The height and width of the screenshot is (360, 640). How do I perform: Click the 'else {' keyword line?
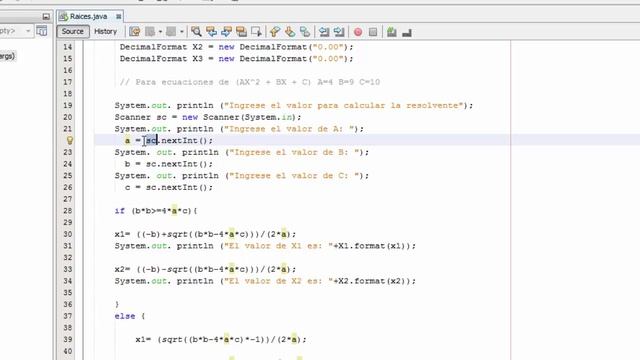coord(129,316)
